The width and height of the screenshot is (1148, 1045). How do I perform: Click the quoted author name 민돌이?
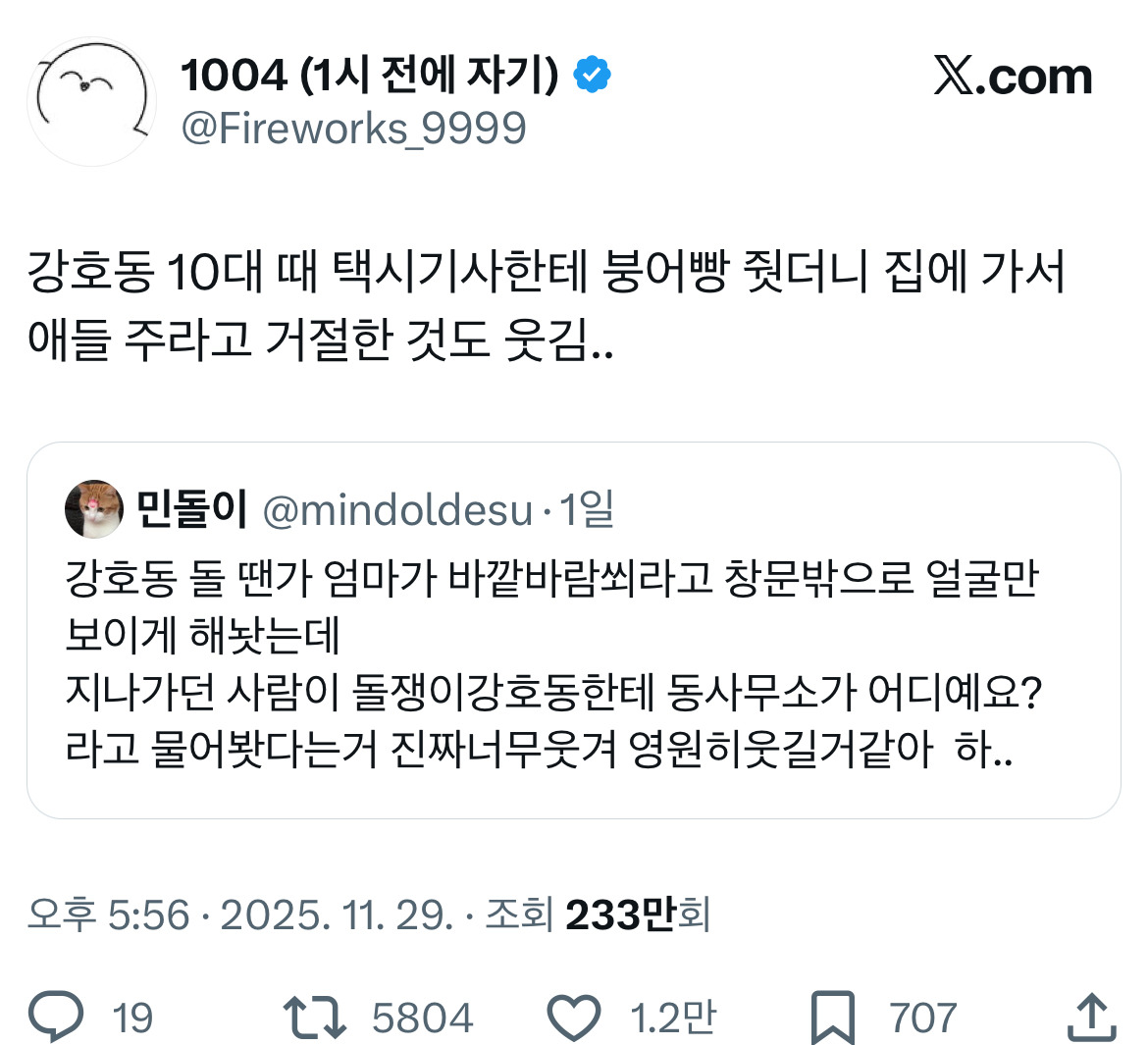tap(191, 509)
